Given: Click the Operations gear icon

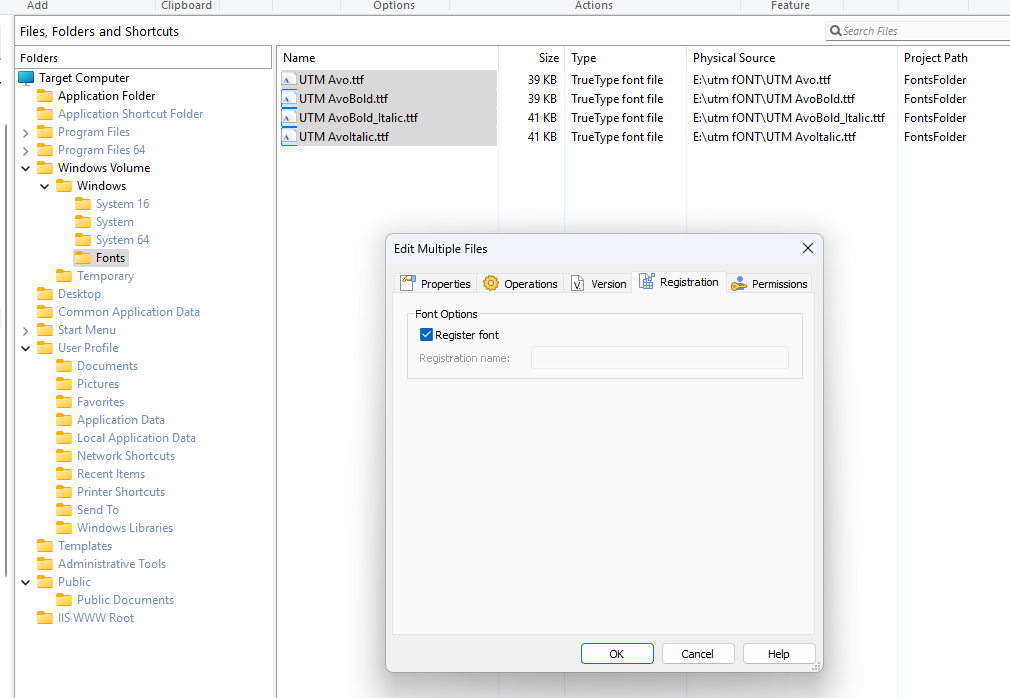Looking at the screenshot, I should [491, 284].
